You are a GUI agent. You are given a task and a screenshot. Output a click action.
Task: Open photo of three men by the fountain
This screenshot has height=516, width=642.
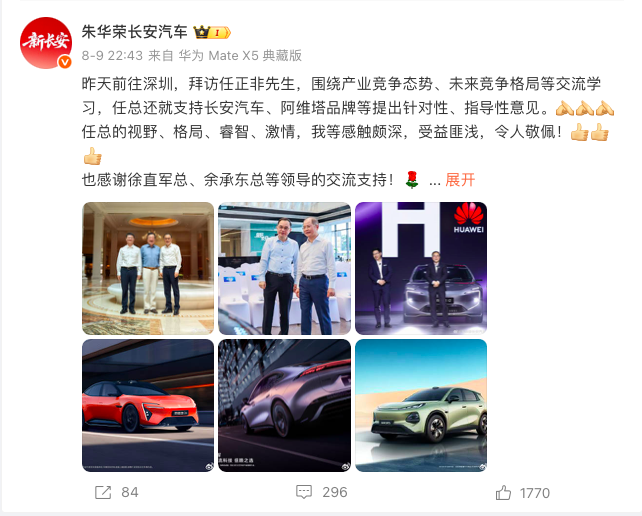[148, 268]
